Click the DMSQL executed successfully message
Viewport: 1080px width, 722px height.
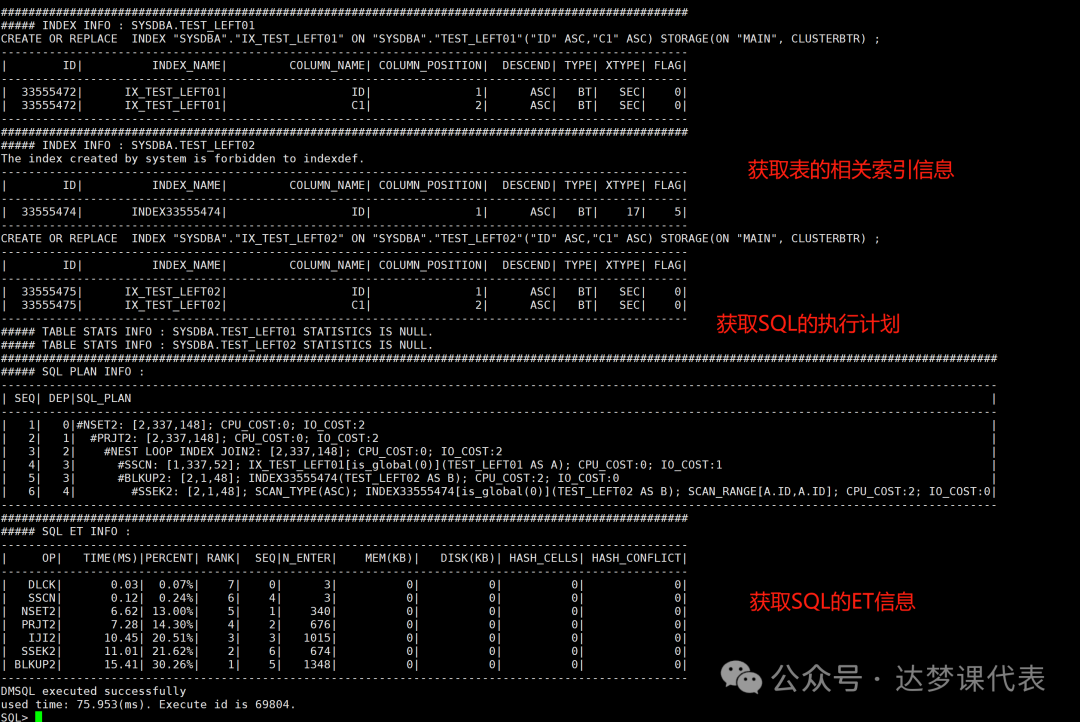coord(93,691)
